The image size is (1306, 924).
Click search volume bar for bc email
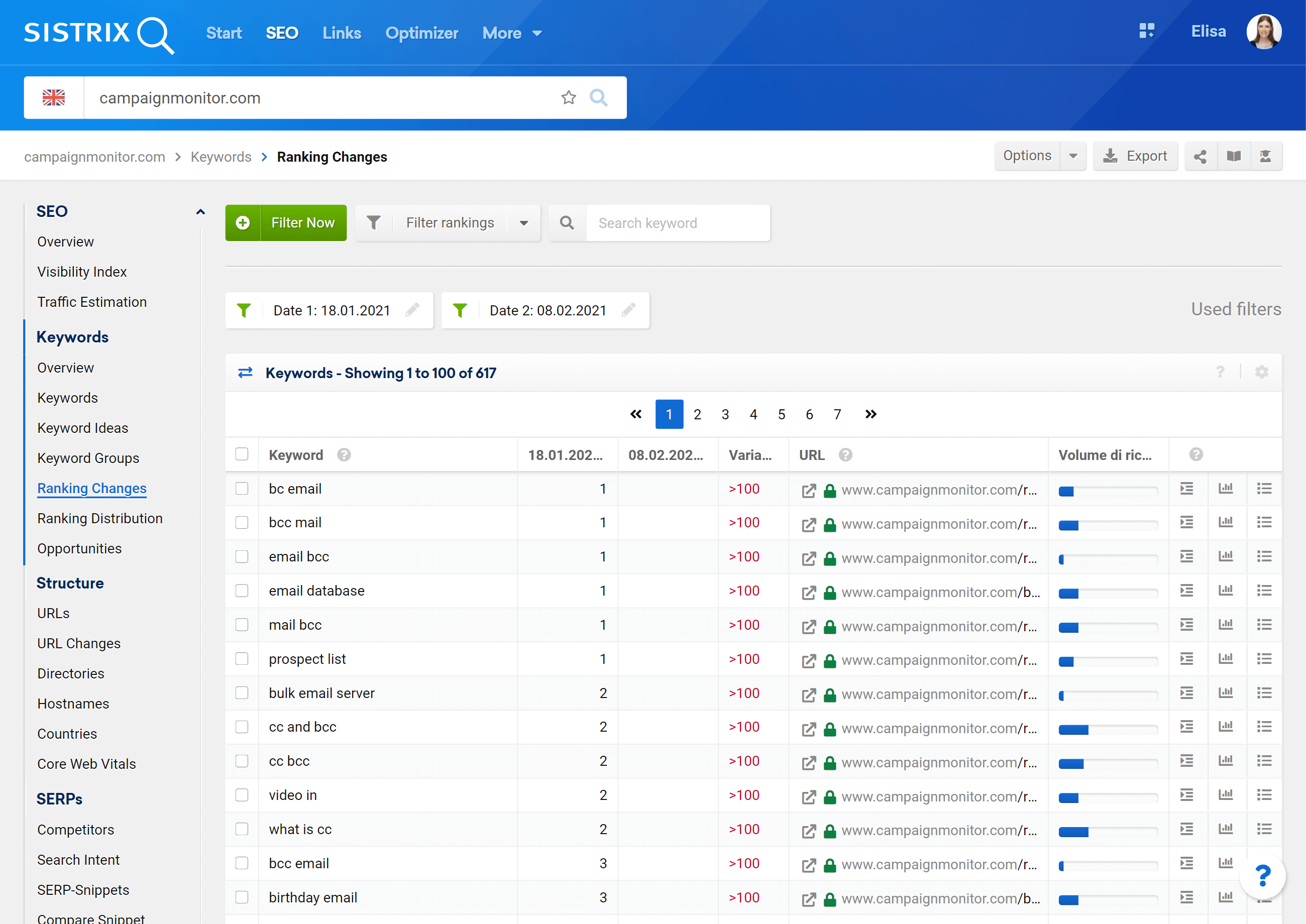pyautogui.click(x=1108, y=492)
